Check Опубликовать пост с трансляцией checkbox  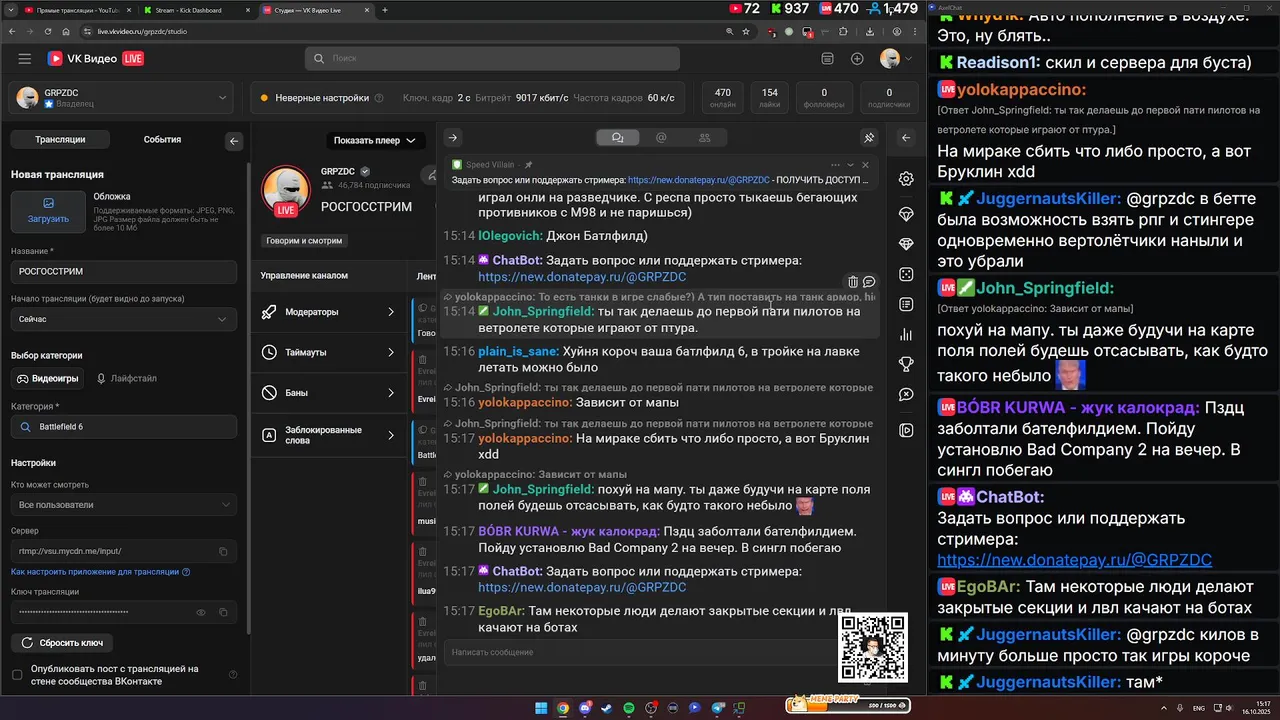coord(17,675)
